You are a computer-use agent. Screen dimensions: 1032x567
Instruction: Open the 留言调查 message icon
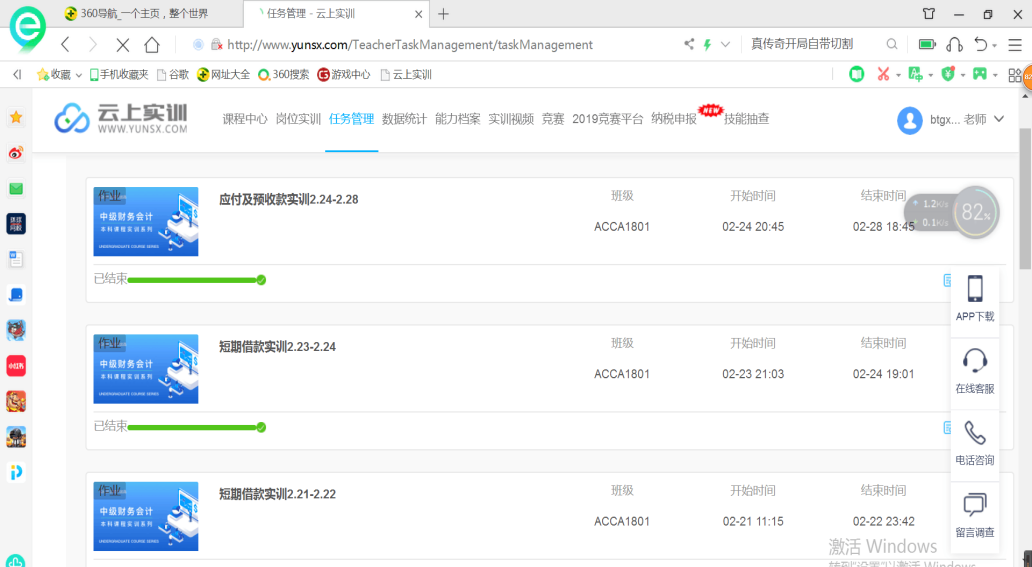[974, 505]
